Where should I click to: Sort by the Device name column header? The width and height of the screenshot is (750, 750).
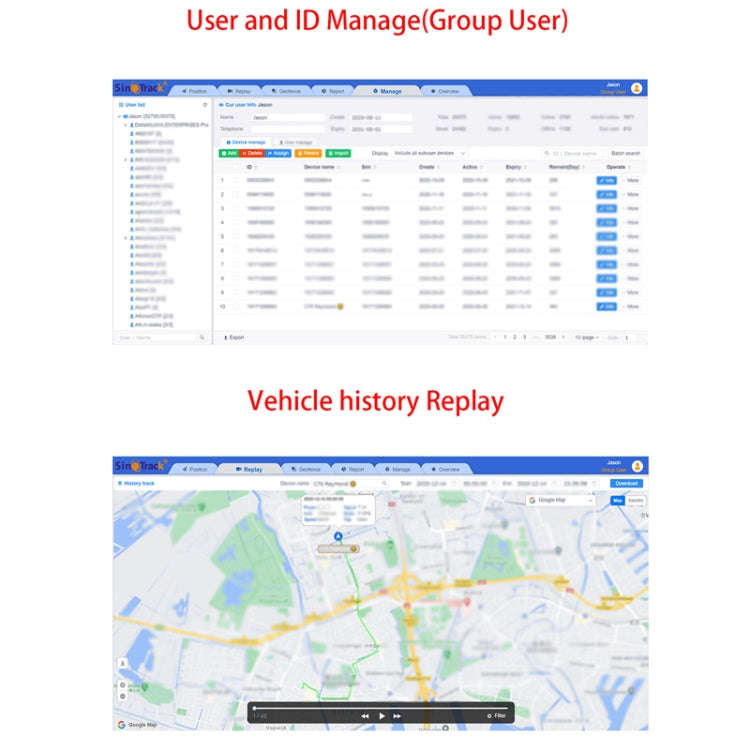[x=322, y=167]
